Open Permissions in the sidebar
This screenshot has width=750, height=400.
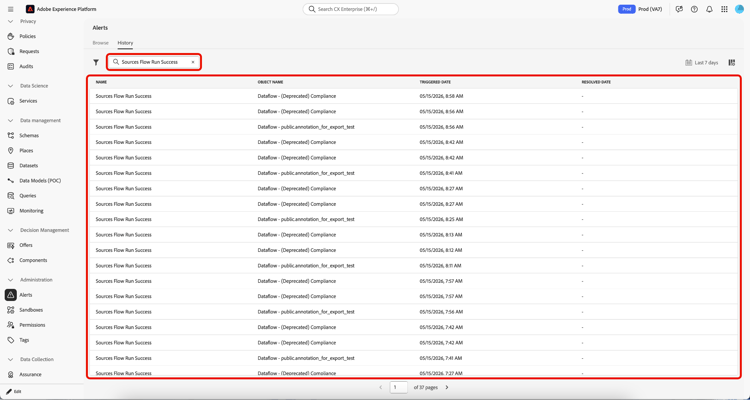tap(32, 325)
